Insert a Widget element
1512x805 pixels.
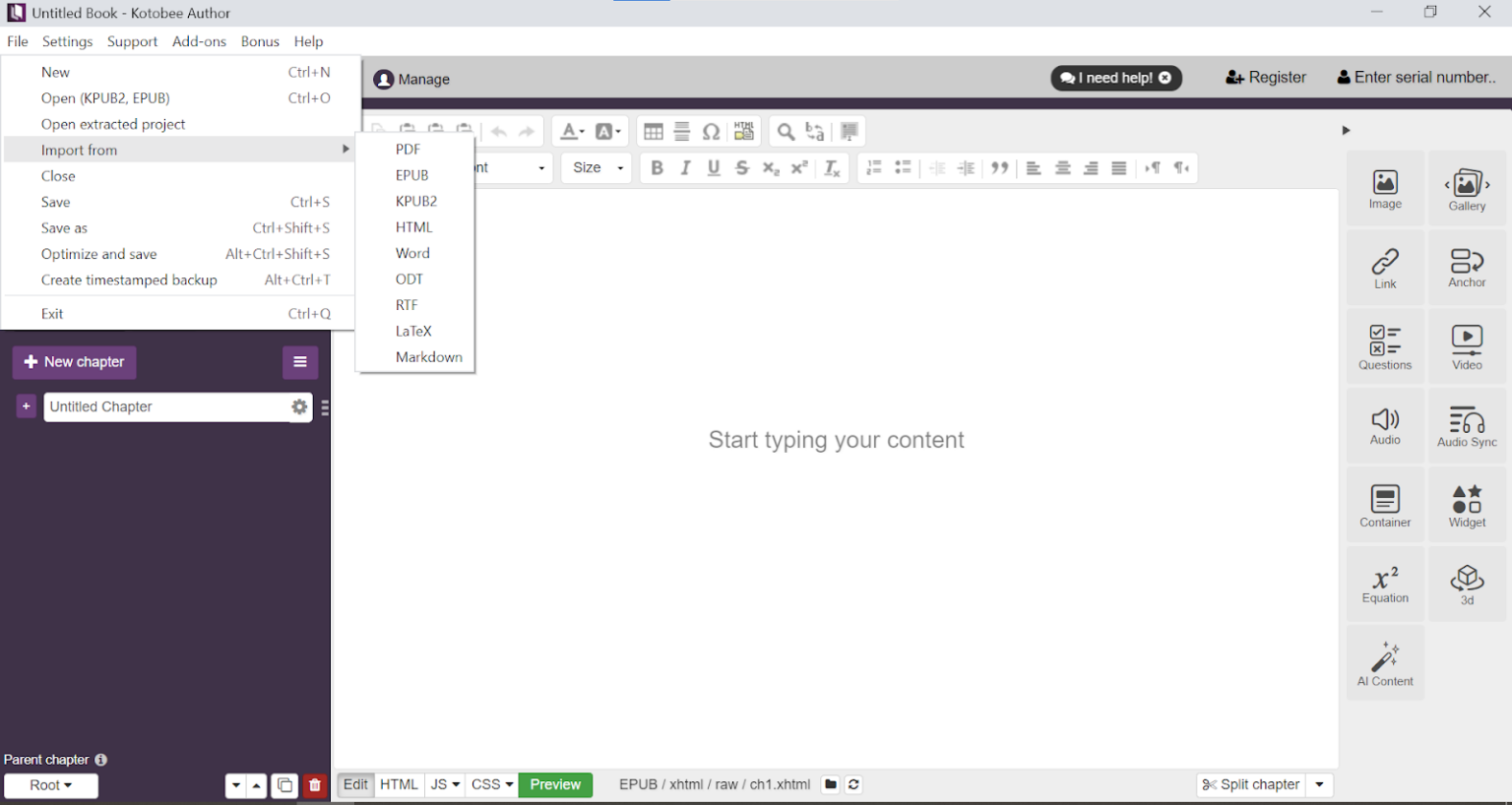point(1467,505)
